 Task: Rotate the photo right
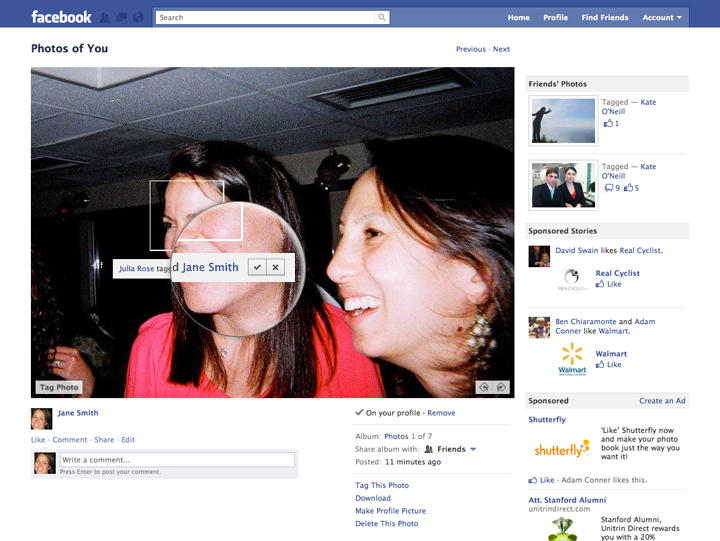[501, 387]
